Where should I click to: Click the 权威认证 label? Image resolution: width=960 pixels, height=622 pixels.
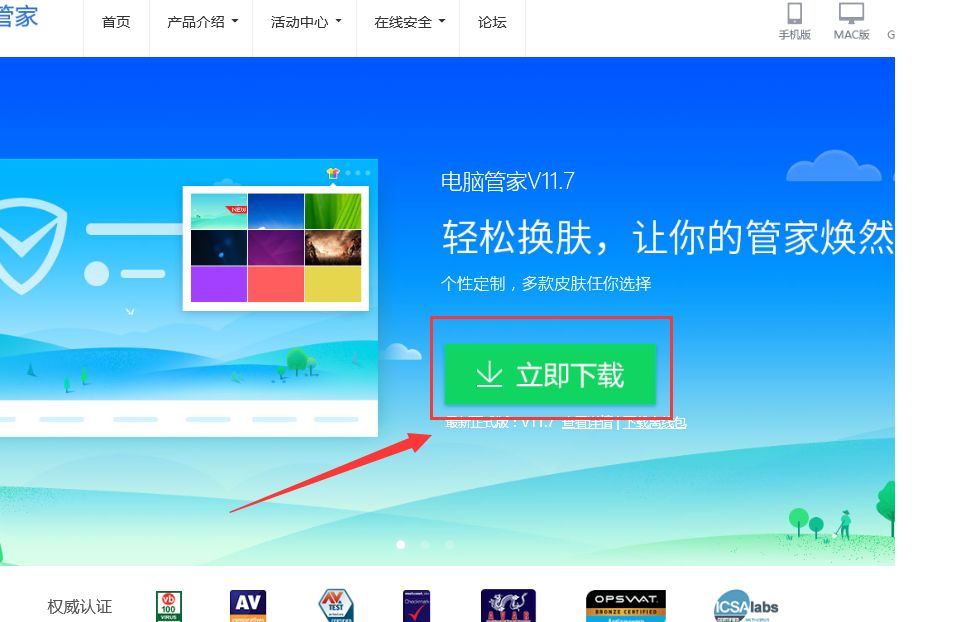(x=80, y=607)
